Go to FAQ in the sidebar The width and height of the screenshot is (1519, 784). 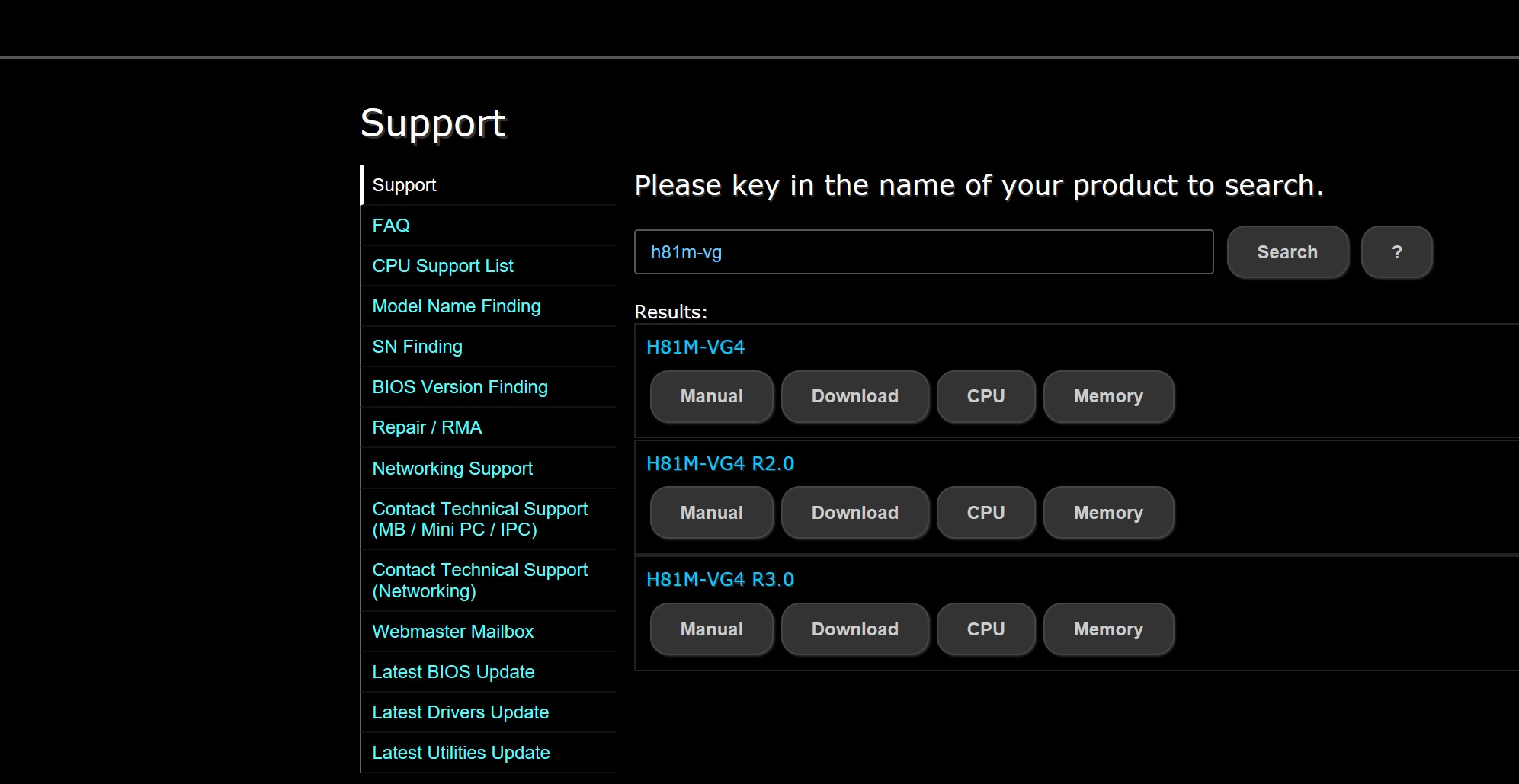coord(488,226)
